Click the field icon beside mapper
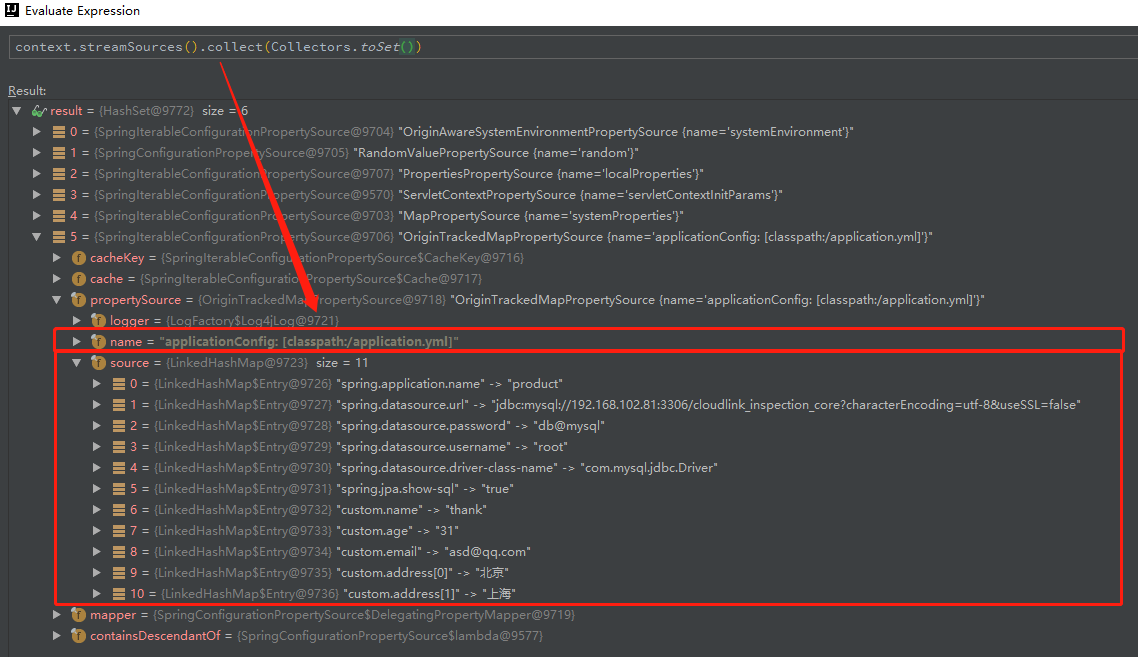The image size is (1138, 657). [78, 614]
